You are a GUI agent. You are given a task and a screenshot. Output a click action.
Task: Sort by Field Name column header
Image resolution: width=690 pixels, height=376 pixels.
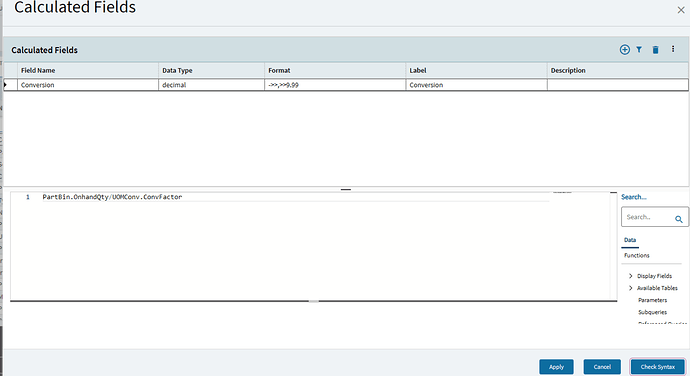pos(88,70)
